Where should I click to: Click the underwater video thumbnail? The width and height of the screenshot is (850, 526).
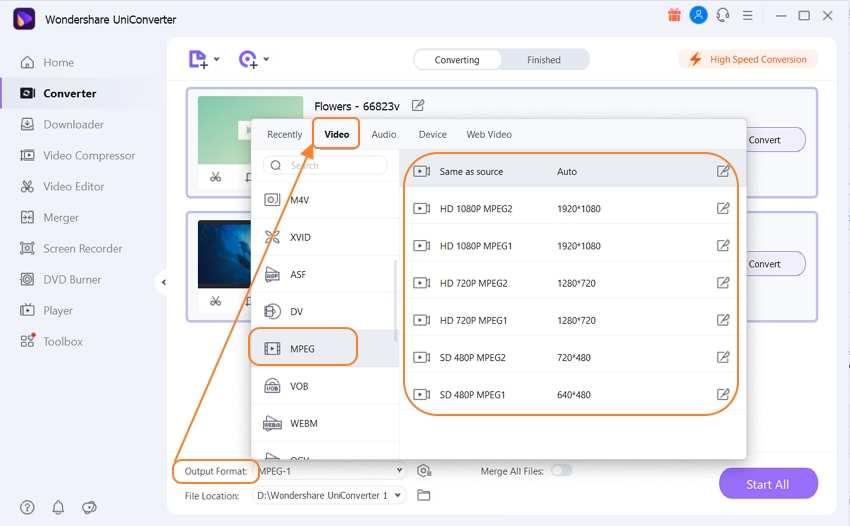[224, 254]
